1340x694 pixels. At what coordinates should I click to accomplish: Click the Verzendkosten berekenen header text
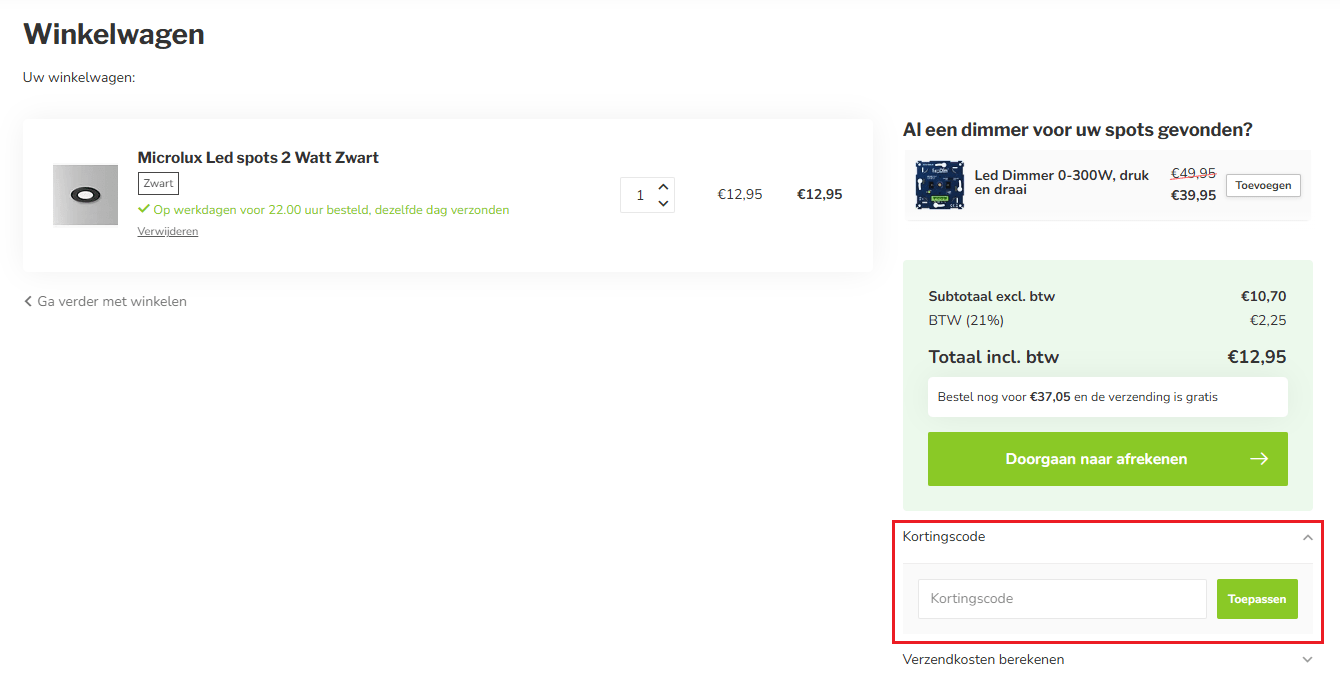pyautogui.click(x=983, y=660)
